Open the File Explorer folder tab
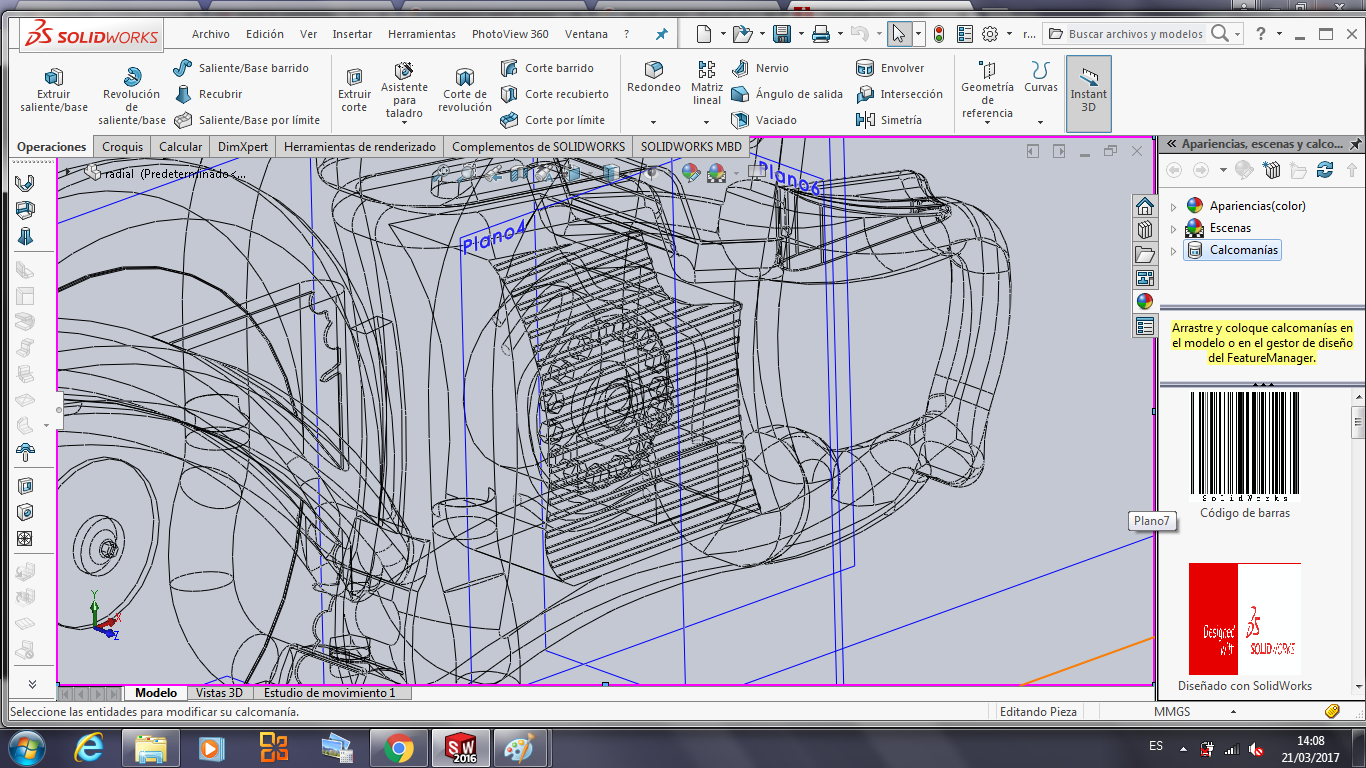 tap(1145, 254)
